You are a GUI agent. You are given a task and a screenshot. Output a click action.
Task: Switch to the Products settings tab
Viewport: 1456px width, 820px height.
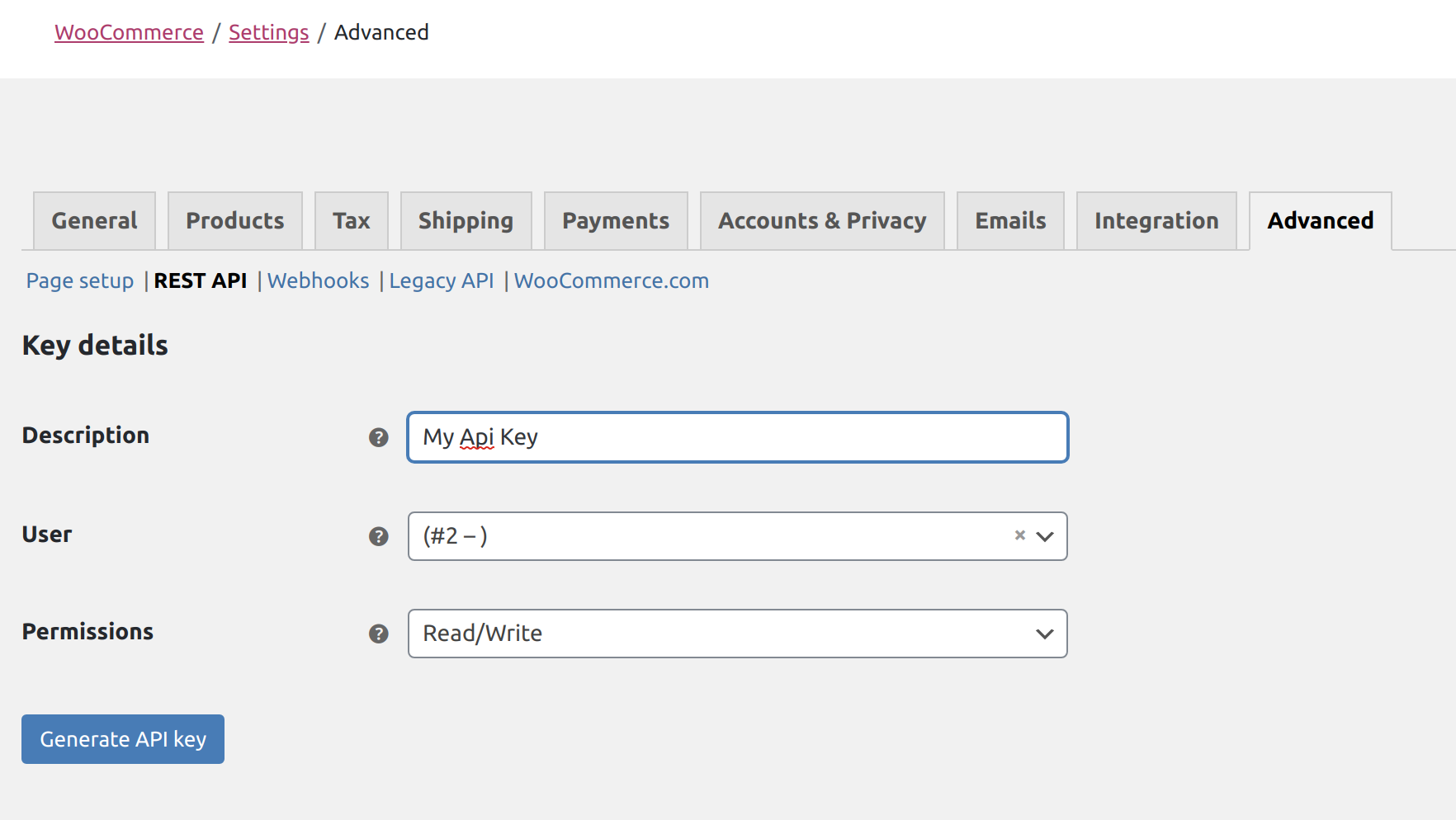tap(235, 221)
